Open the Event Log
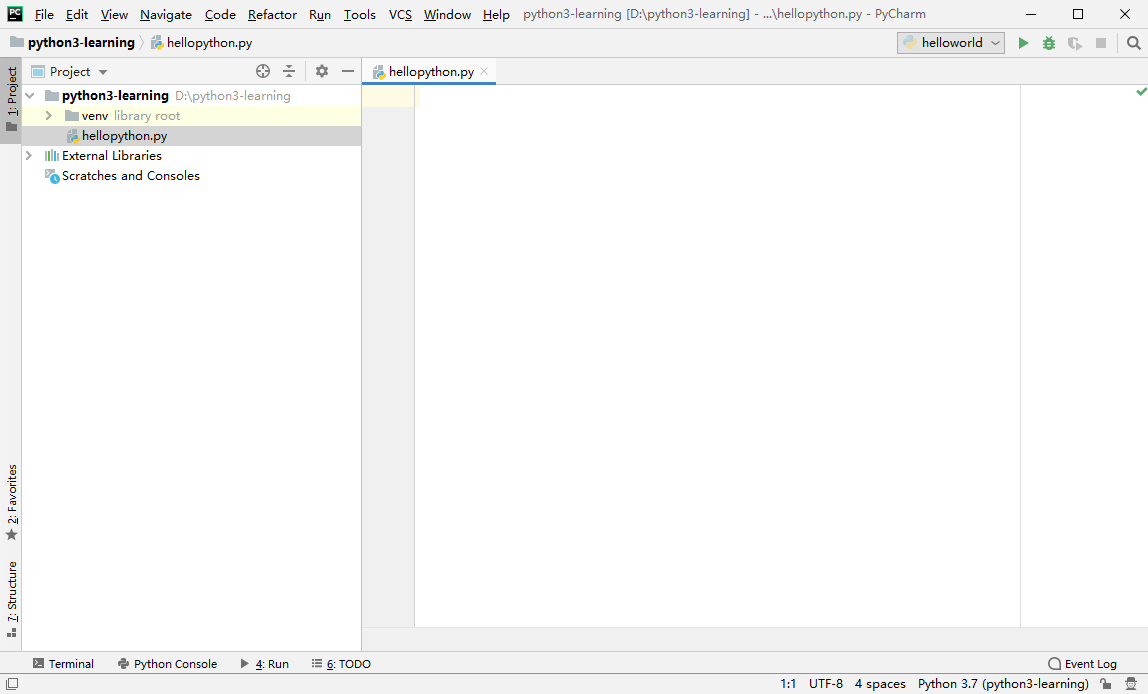The width and height of the screenshot is (1148, 694). pyautogui.click(x=1082, y=664)
